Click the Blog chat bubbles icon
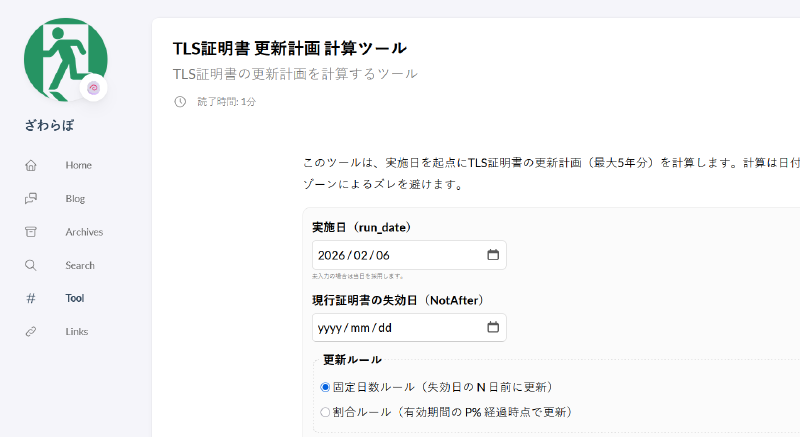Screen dimensions: 800x437 [31, 198]
